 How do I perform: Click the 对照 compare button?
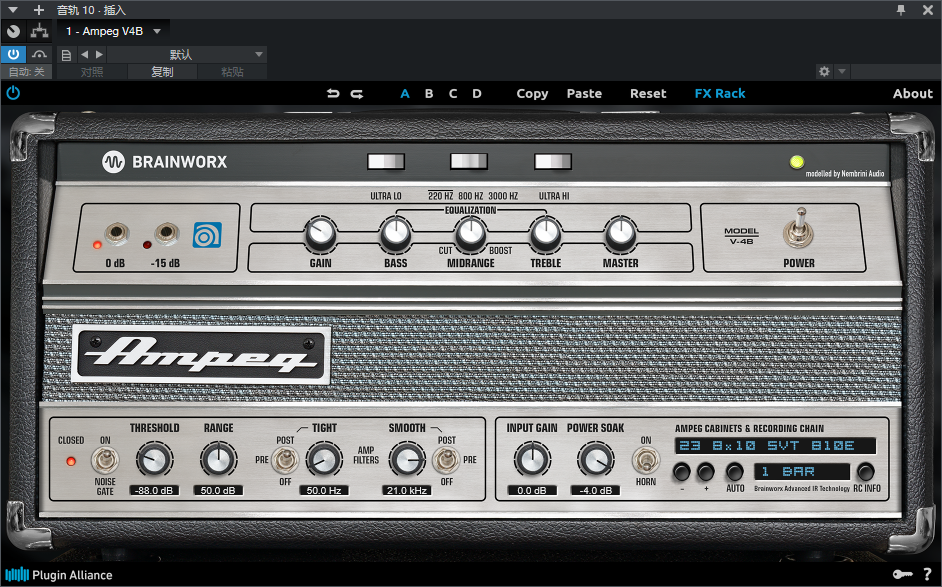tap(92, 72)
